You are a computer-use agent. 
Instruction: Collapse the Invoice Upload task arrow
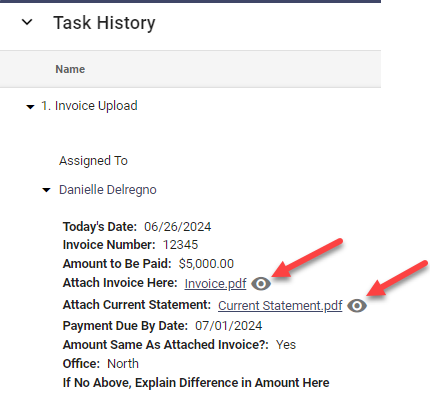click(x=30, y=107)
